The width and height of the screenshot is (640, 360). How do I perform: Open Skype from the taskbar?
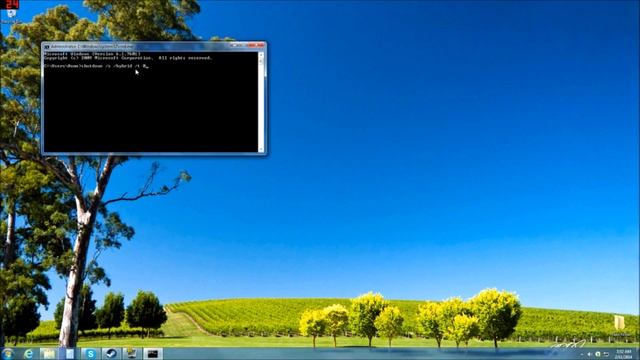click(x=90, y=354)
